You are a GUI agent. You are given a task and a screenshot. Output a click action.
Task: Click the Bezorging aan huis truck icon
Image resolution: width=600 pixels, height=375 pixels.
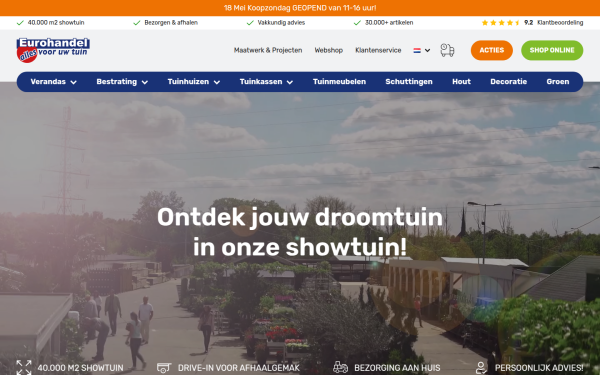coord(340,367)
